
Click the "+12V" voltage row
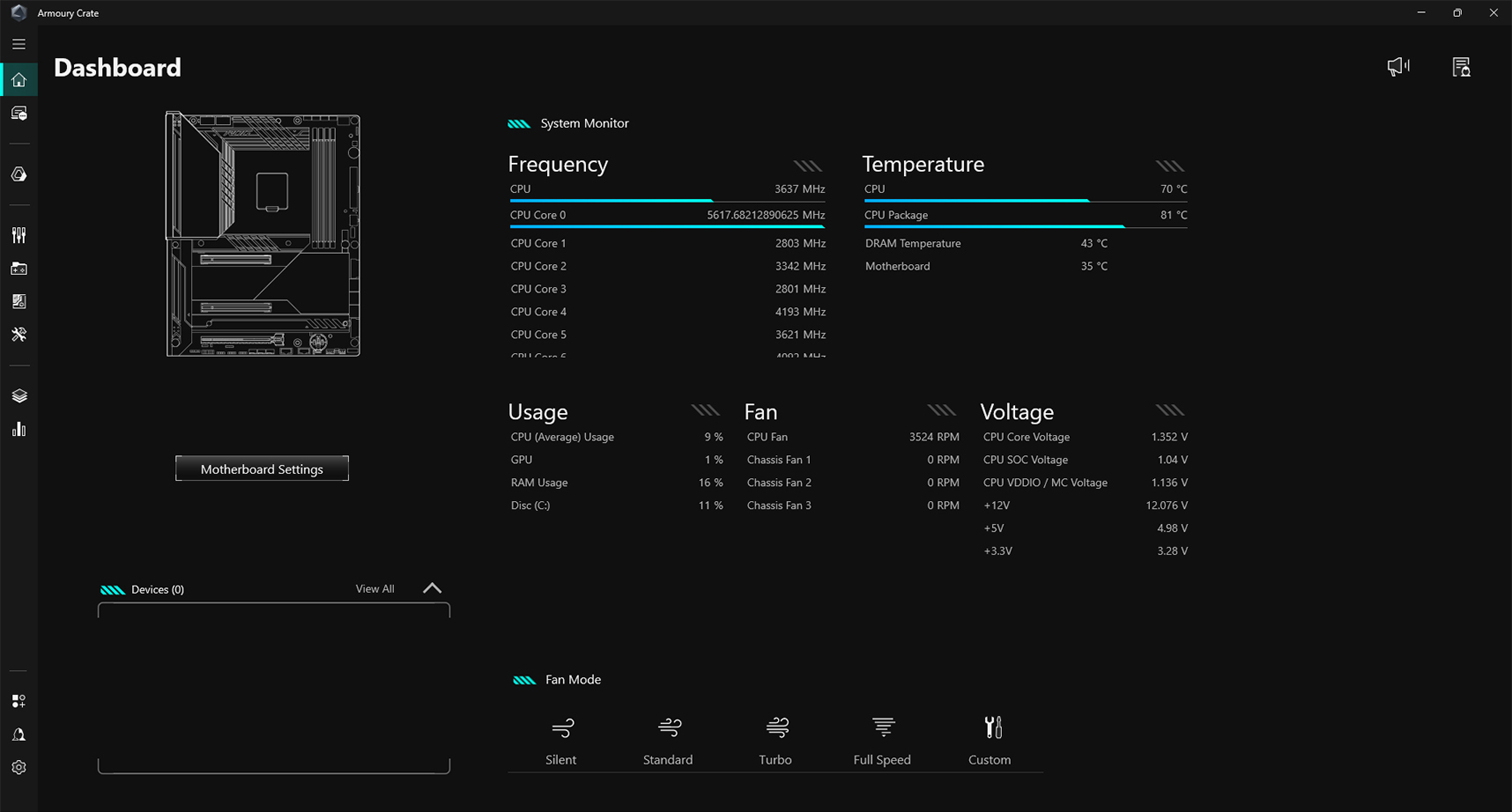coord(1086,506)
